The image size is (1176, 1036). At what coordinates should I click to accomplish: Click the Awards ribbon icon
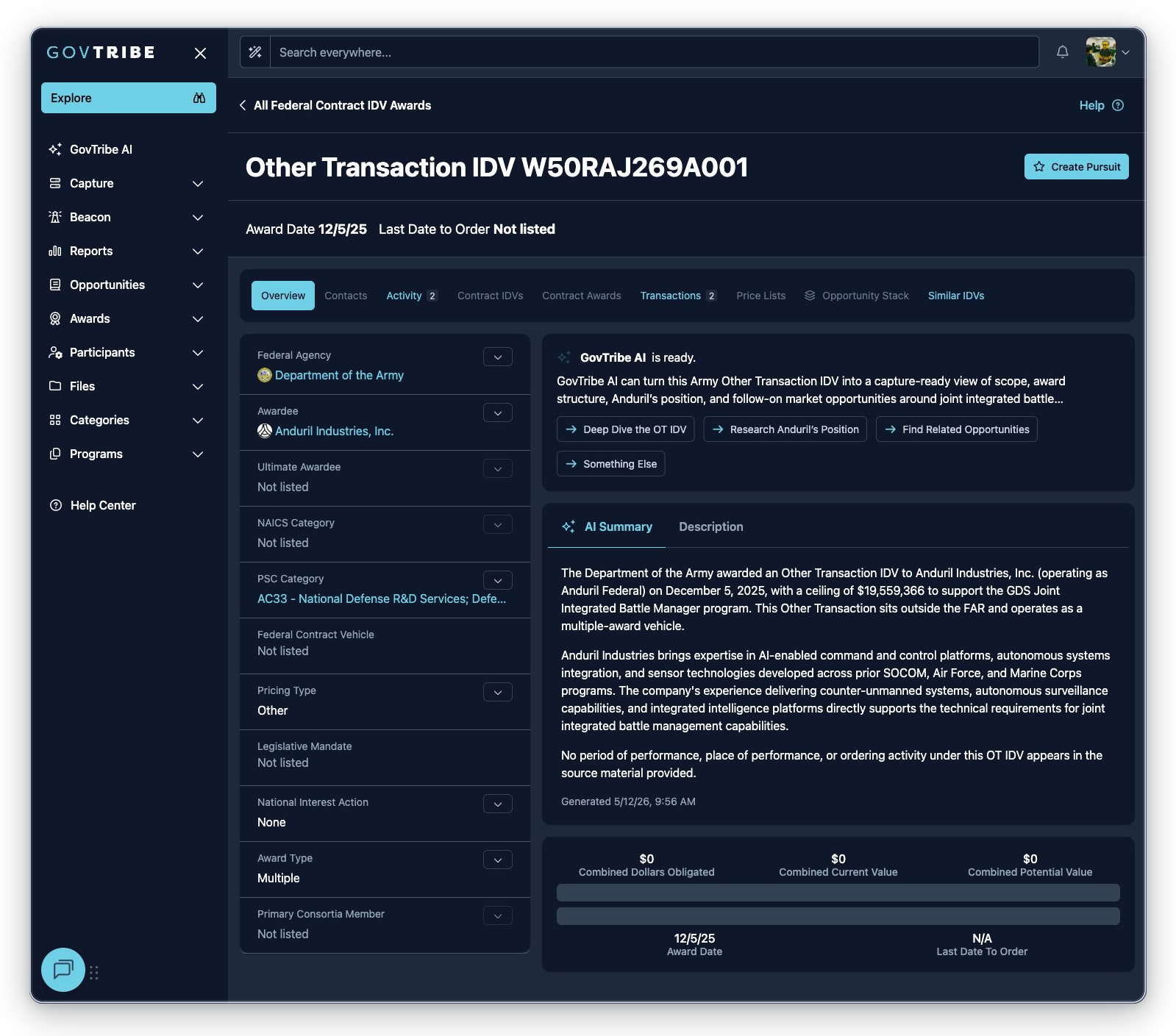tap(55, 318)
